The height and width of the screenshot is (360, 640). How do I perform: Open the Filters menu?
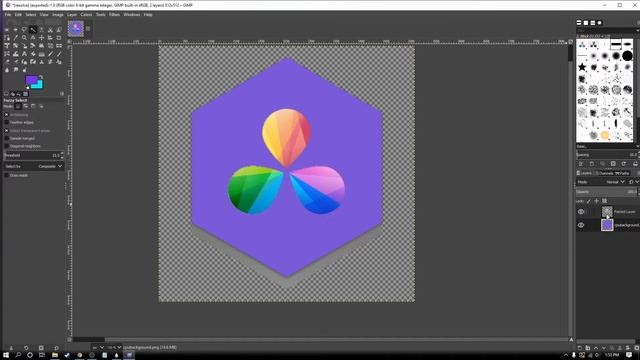[x=114, y=15]
